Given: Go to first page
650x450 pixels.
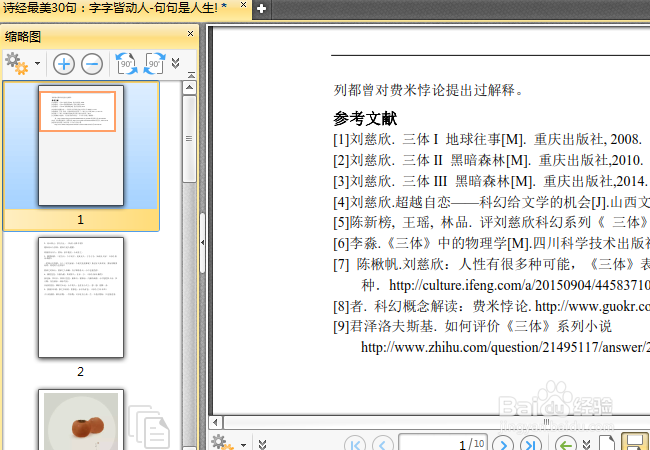Looking at the screenshot, I should pos(355,445).
